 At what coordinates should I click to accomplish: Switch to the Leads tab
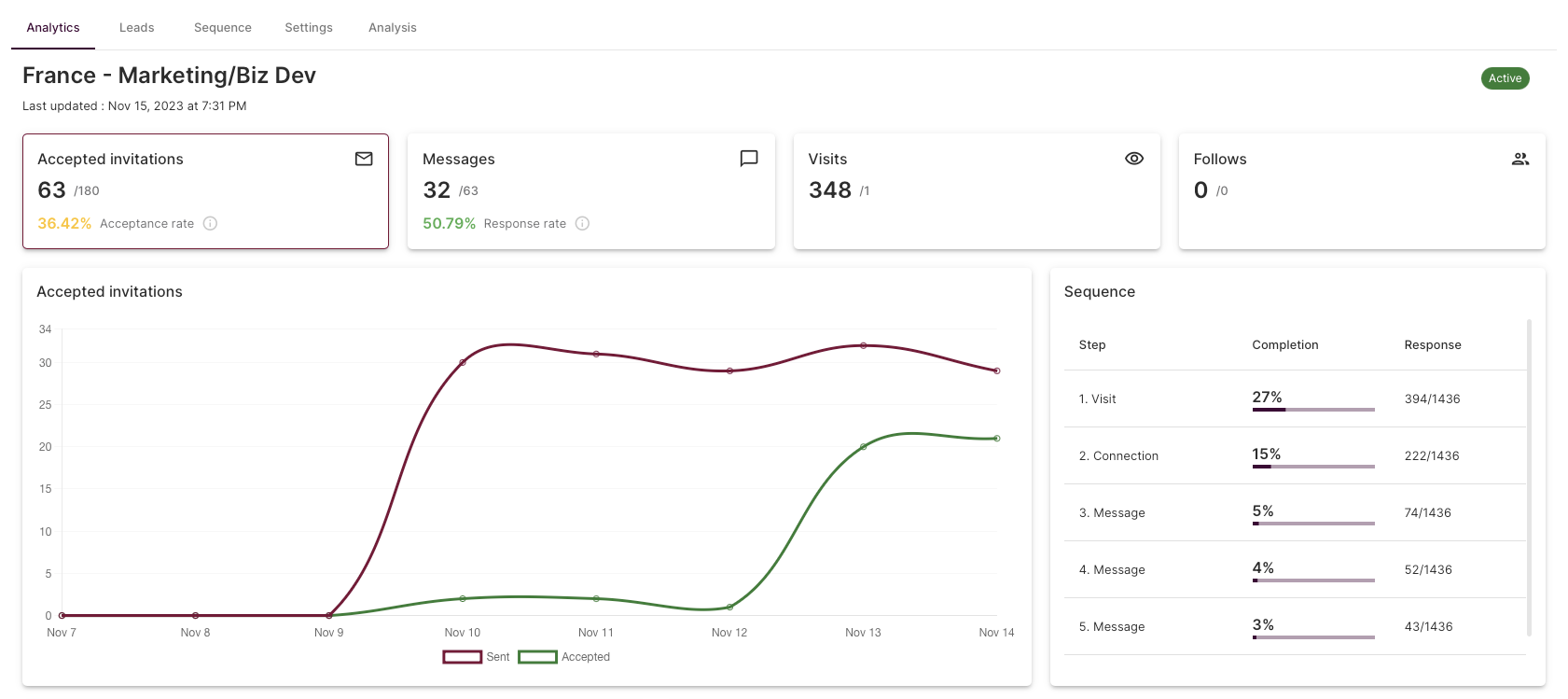(x=136, y=27)
